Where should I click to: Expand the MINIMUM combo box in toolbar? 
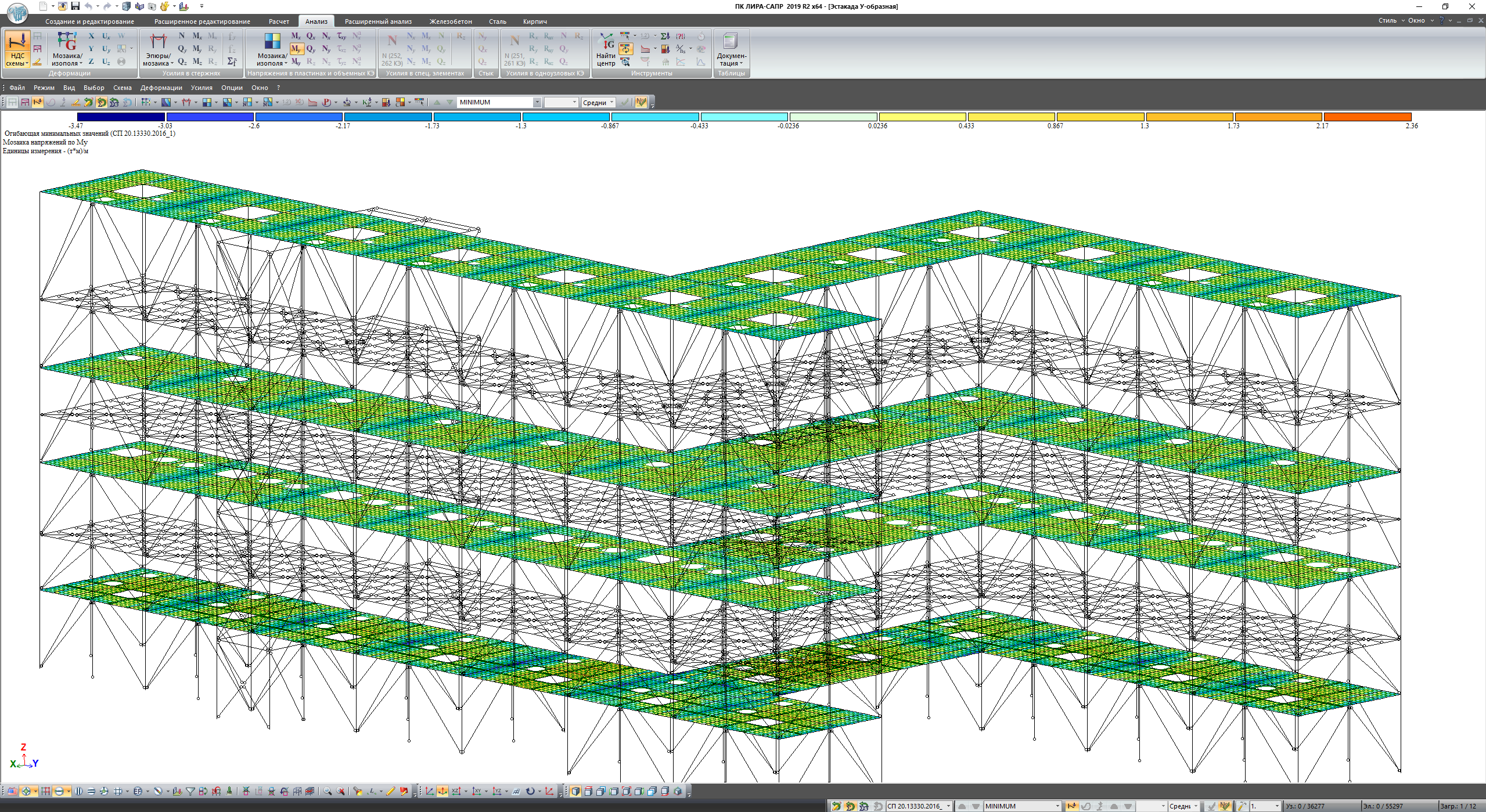tap(537, 103)
